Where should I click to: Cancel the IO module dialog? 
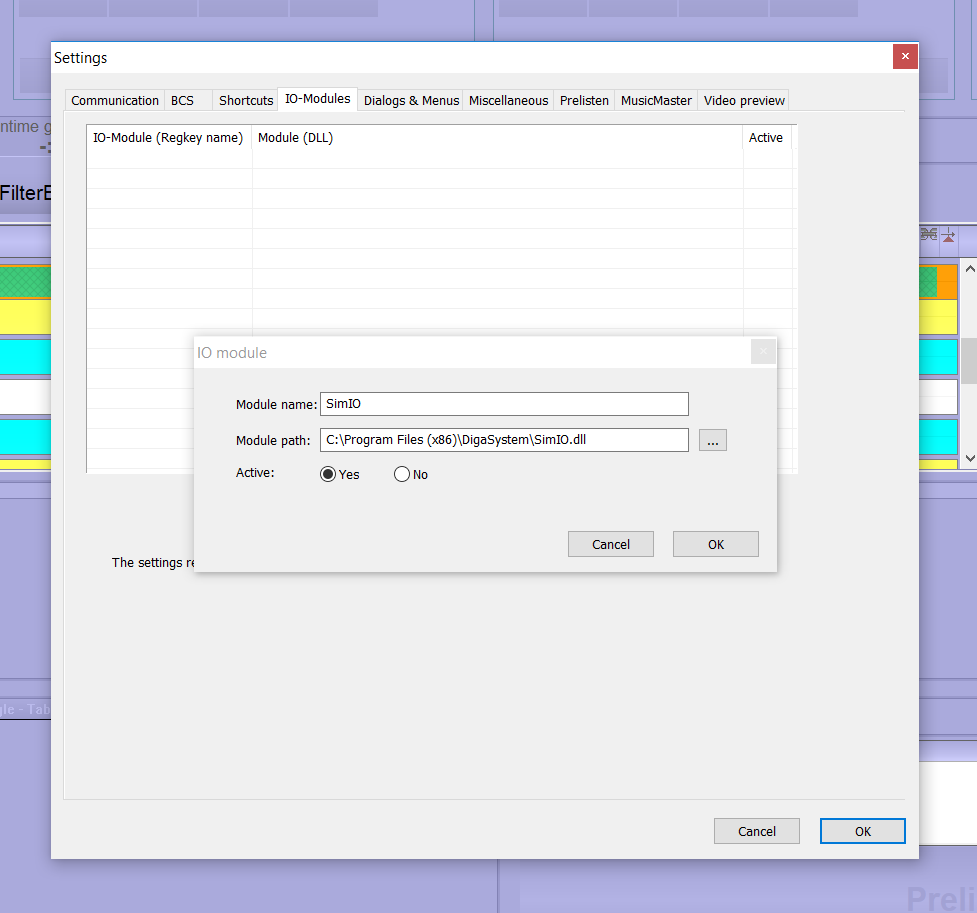point(610,544)
